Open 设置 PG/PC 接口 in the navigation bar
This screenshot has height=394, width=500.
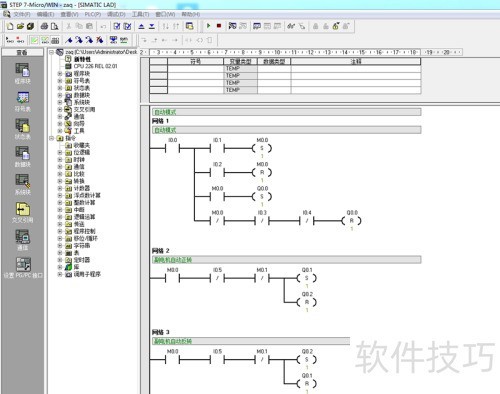pos(23,268)
